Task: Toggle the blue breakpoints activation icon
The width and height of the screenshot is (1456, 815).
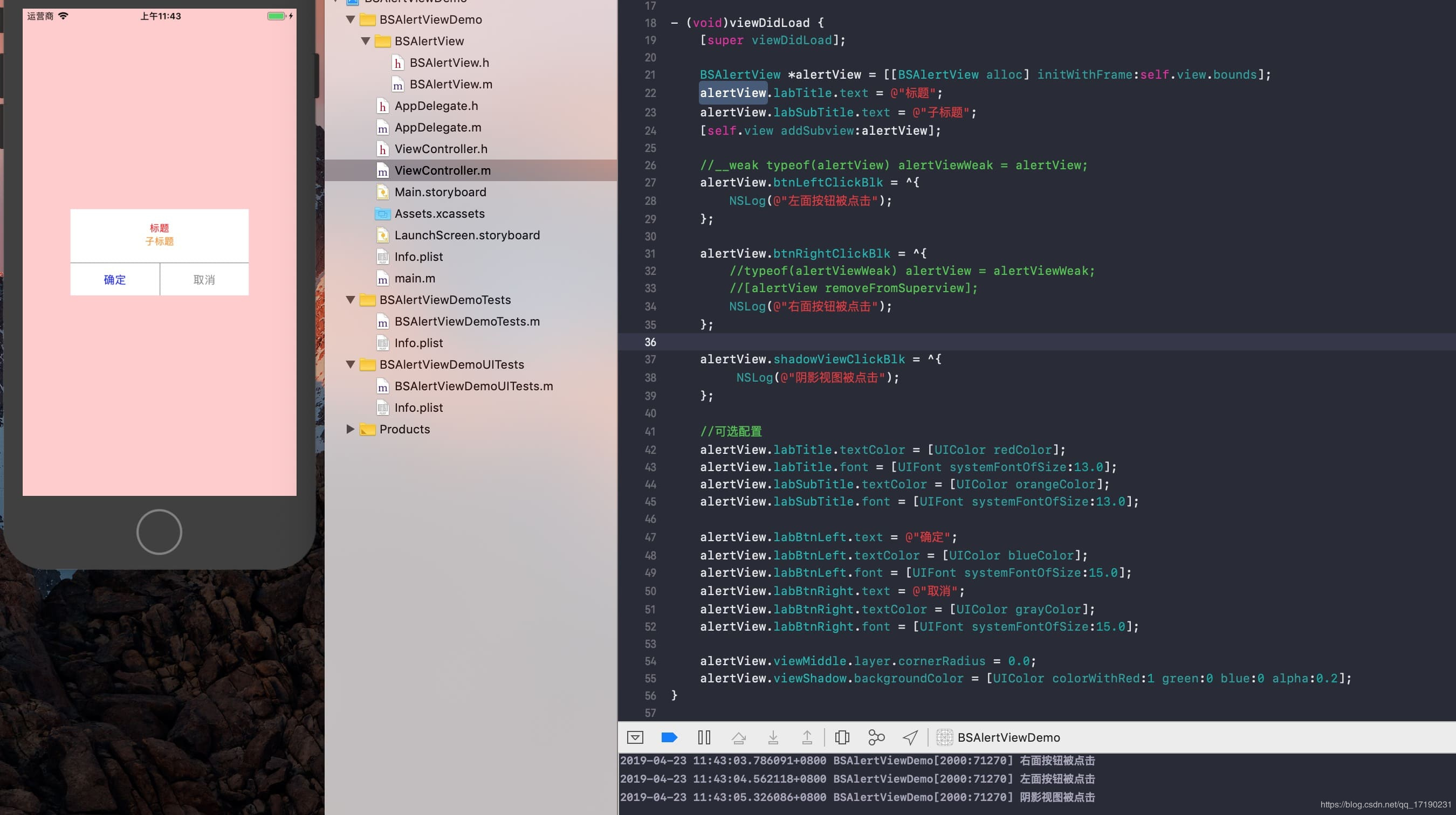Action: 669,737
